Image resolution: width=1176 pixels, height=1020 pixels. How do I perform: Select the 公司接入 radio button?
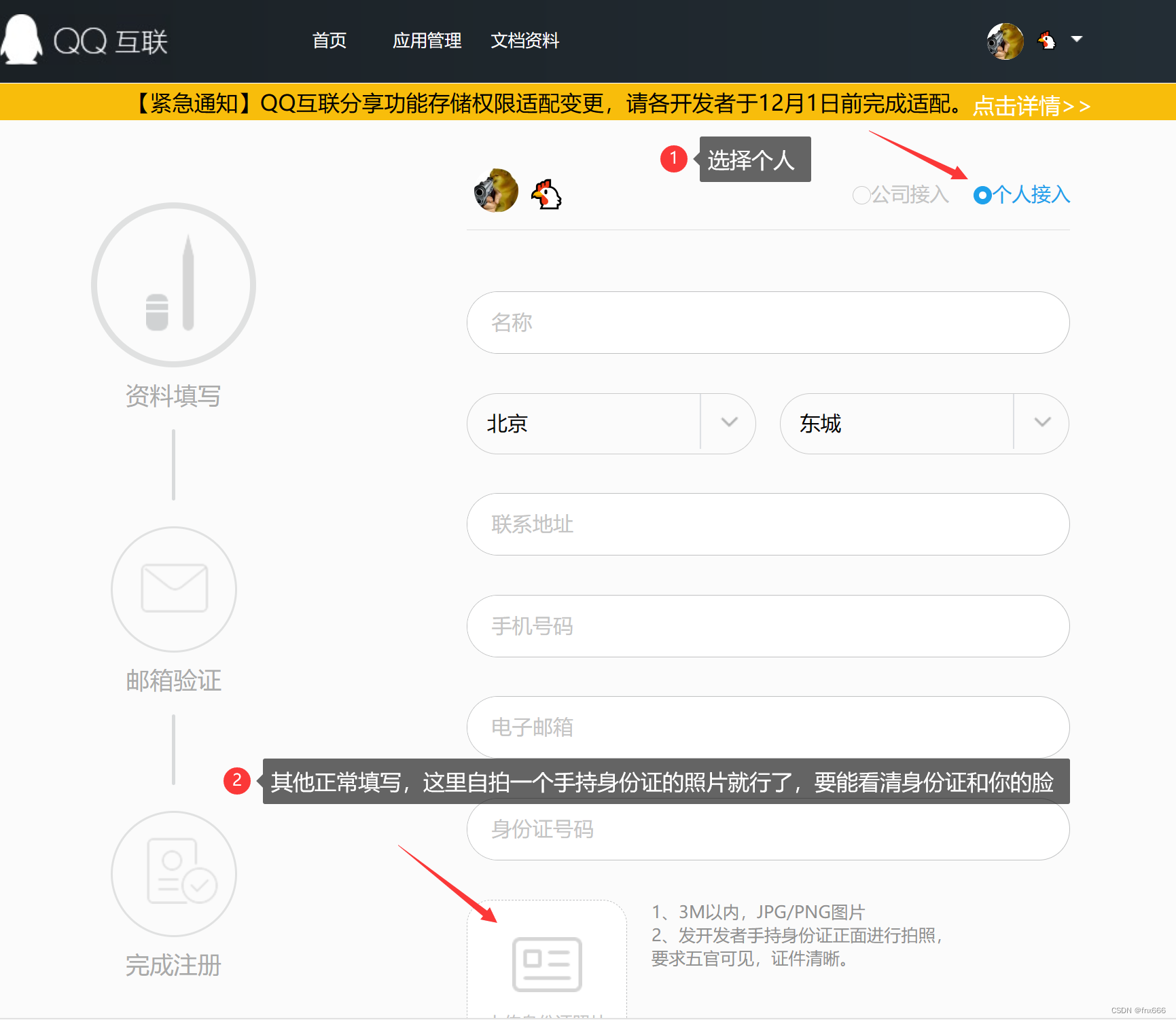tap(861, 196)
